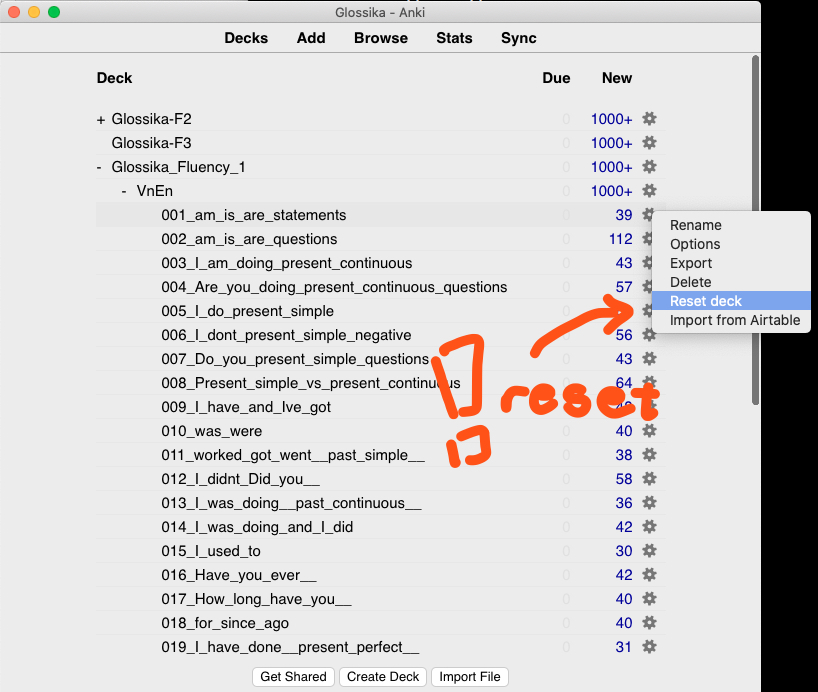Screen dimensions: 818x692
Task: Click the yellow minimize window button
Action: [34, 12]
